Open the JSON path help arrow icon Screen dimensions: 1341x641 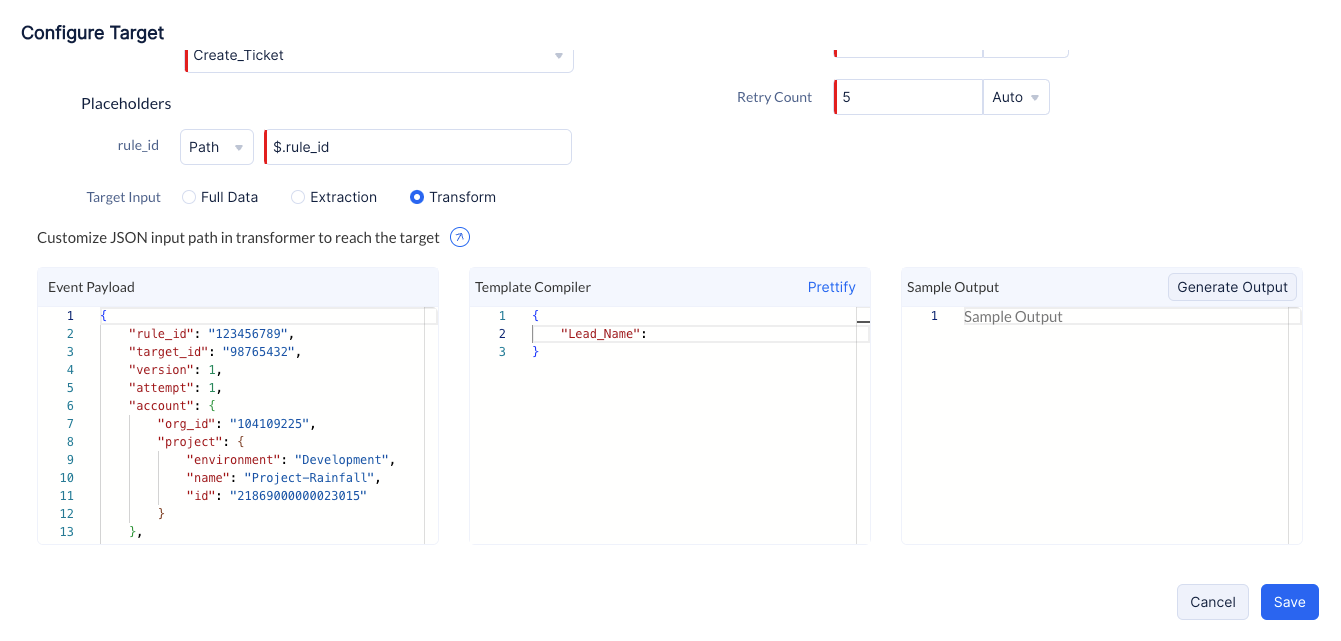(460, 238)
